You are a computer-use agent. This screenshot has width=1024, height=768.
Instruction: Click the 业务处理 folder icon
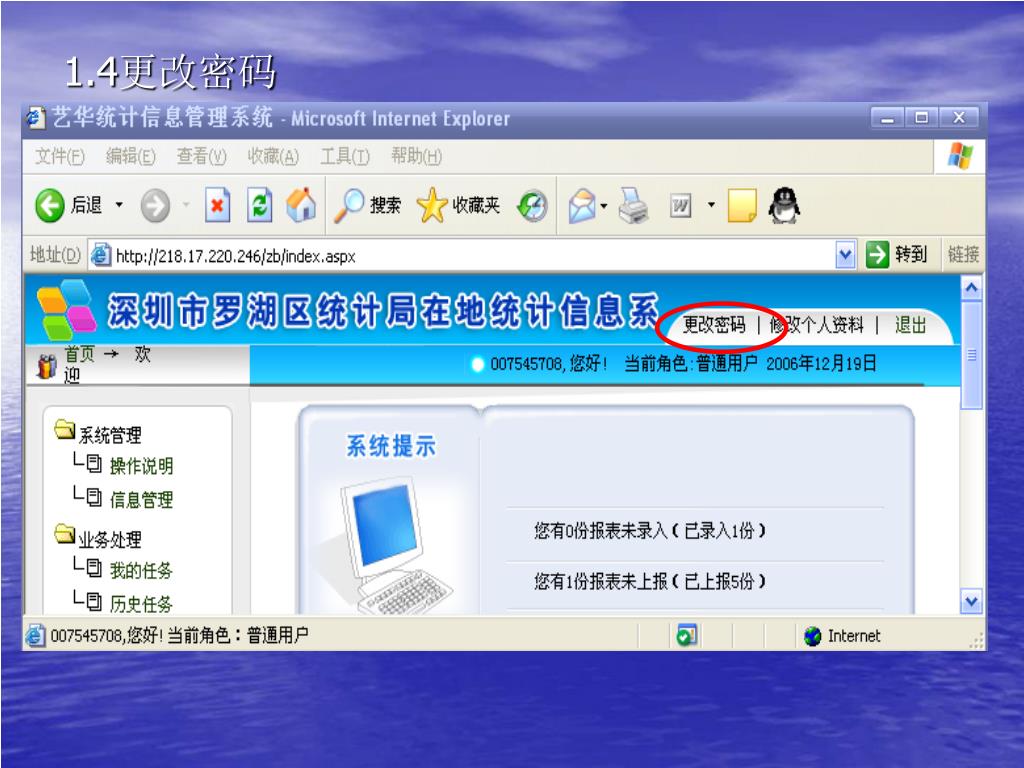tap(65, 534)
